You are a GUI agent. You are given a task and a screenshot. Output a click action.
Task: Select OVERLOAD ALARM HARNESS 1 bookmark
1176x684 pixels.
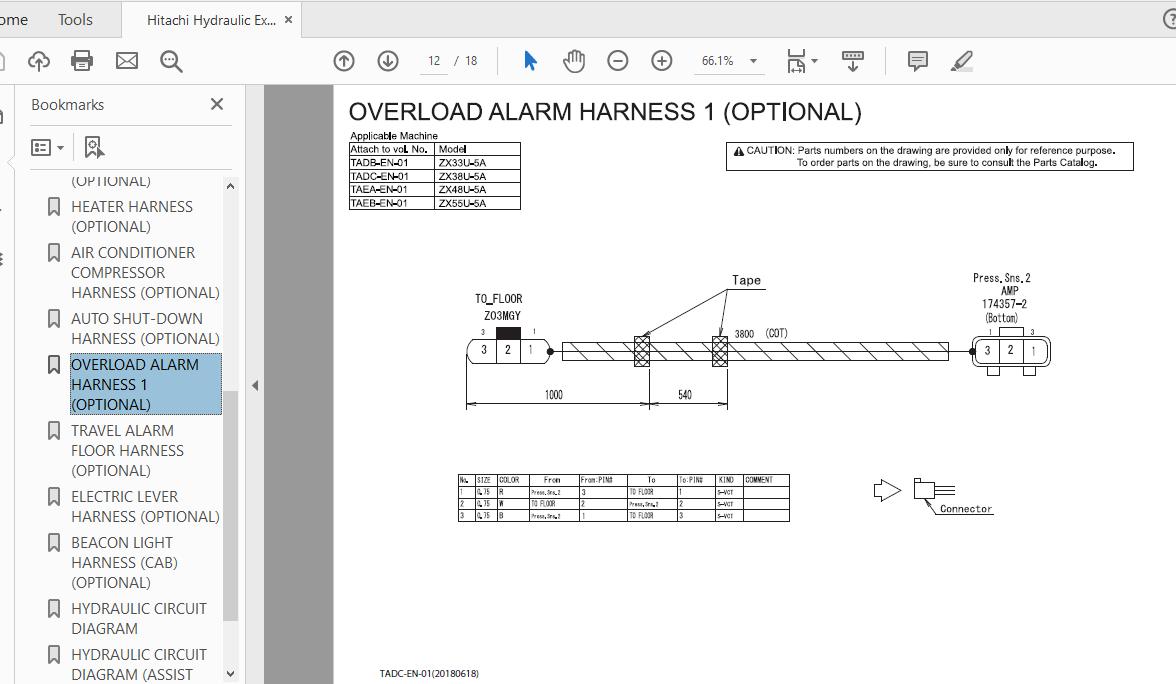[146, 384]
